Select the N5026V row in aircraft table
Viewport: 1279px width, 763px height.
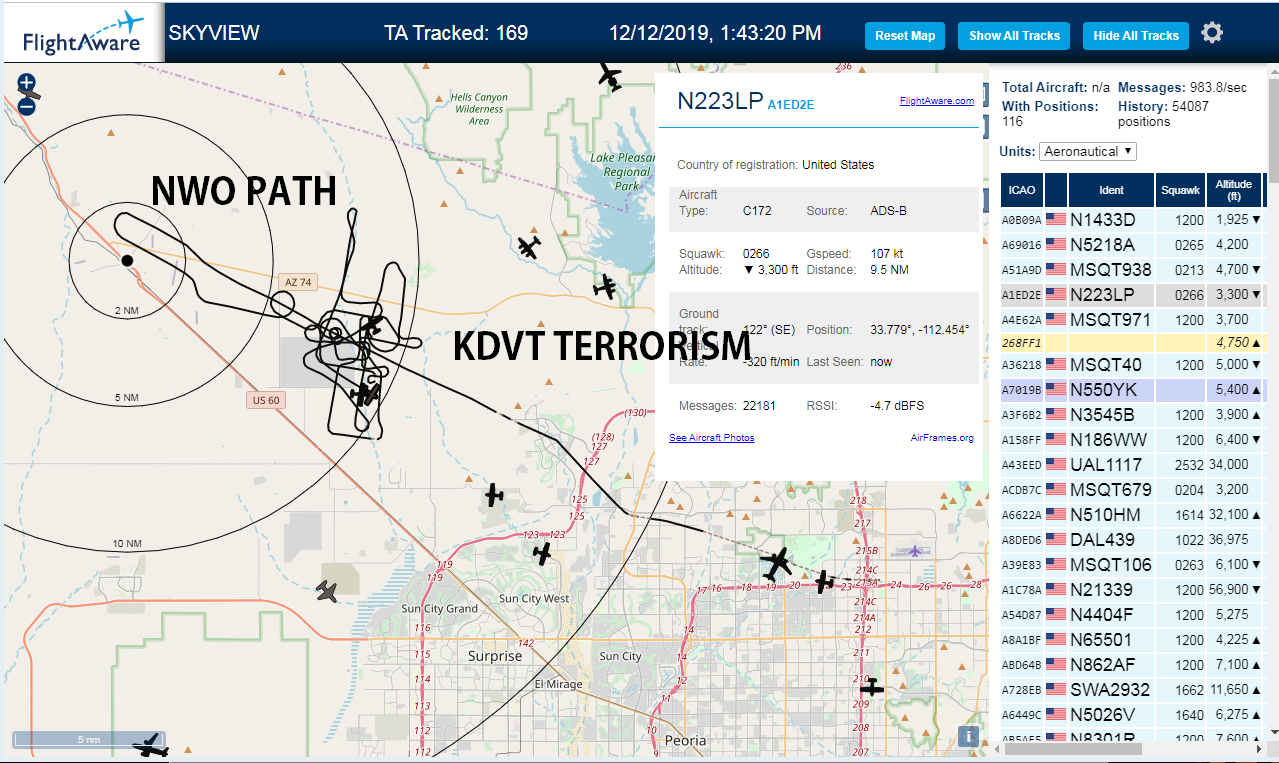(x=1132, y=715)
